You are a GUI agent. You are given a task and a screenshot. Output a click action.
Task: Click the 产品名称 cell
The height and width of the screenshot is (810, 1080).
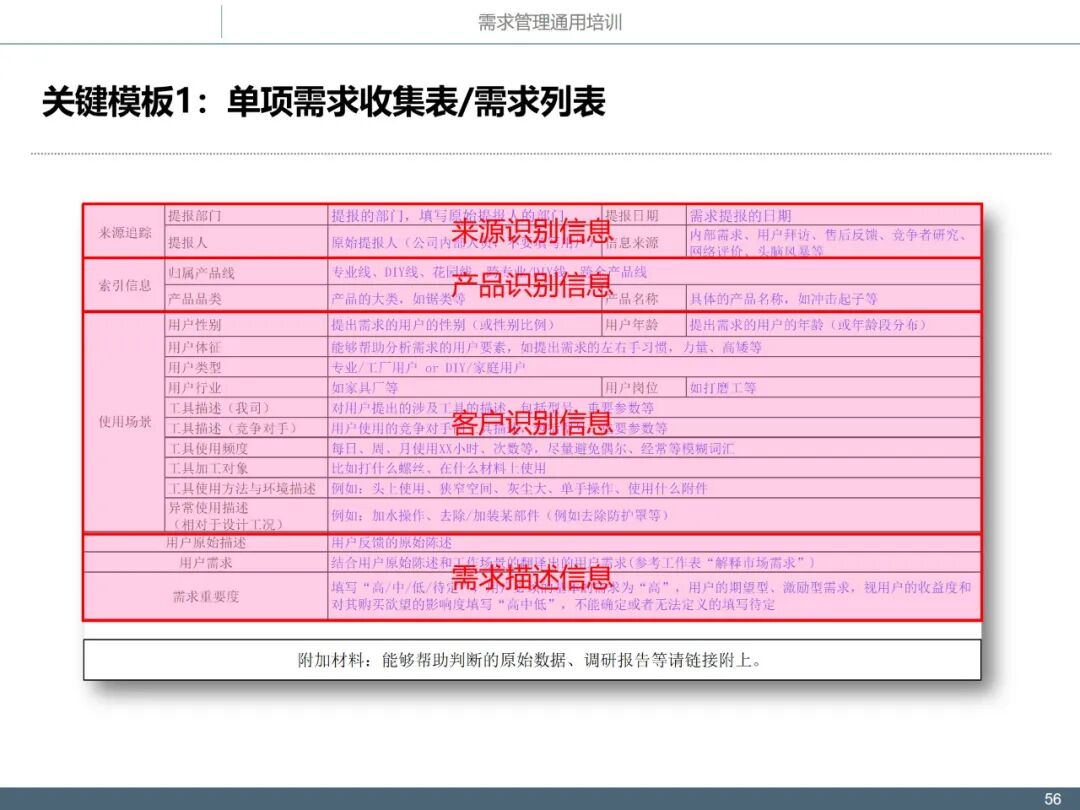[645, 299]
